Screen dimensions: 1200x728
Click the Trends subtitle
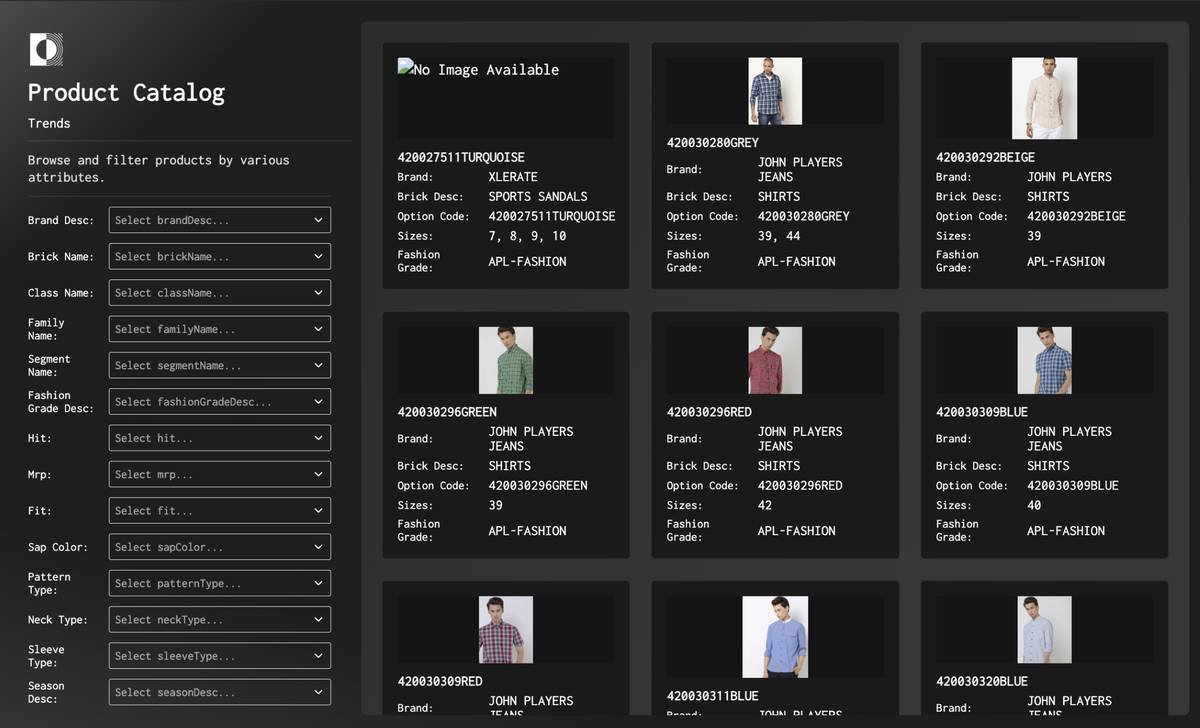[49, 123]
